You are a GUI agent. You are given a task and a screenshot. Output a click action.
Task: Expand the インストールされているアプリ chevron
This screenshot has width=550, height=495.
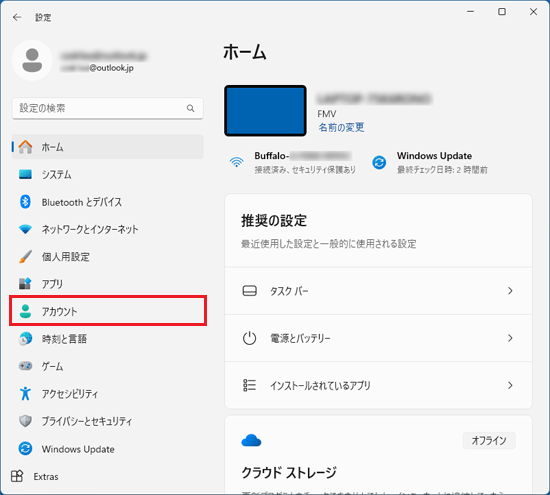coord(510,385)
